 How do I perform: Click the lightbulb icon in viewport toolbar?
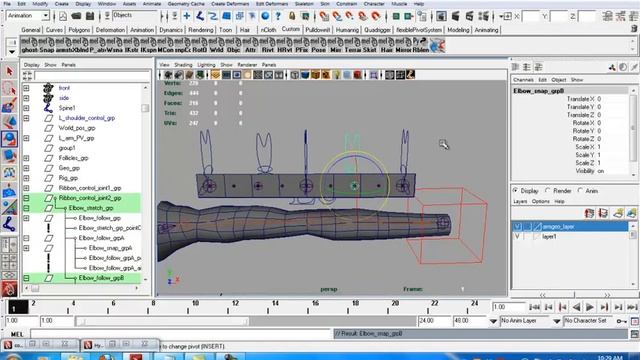point(337,75)
